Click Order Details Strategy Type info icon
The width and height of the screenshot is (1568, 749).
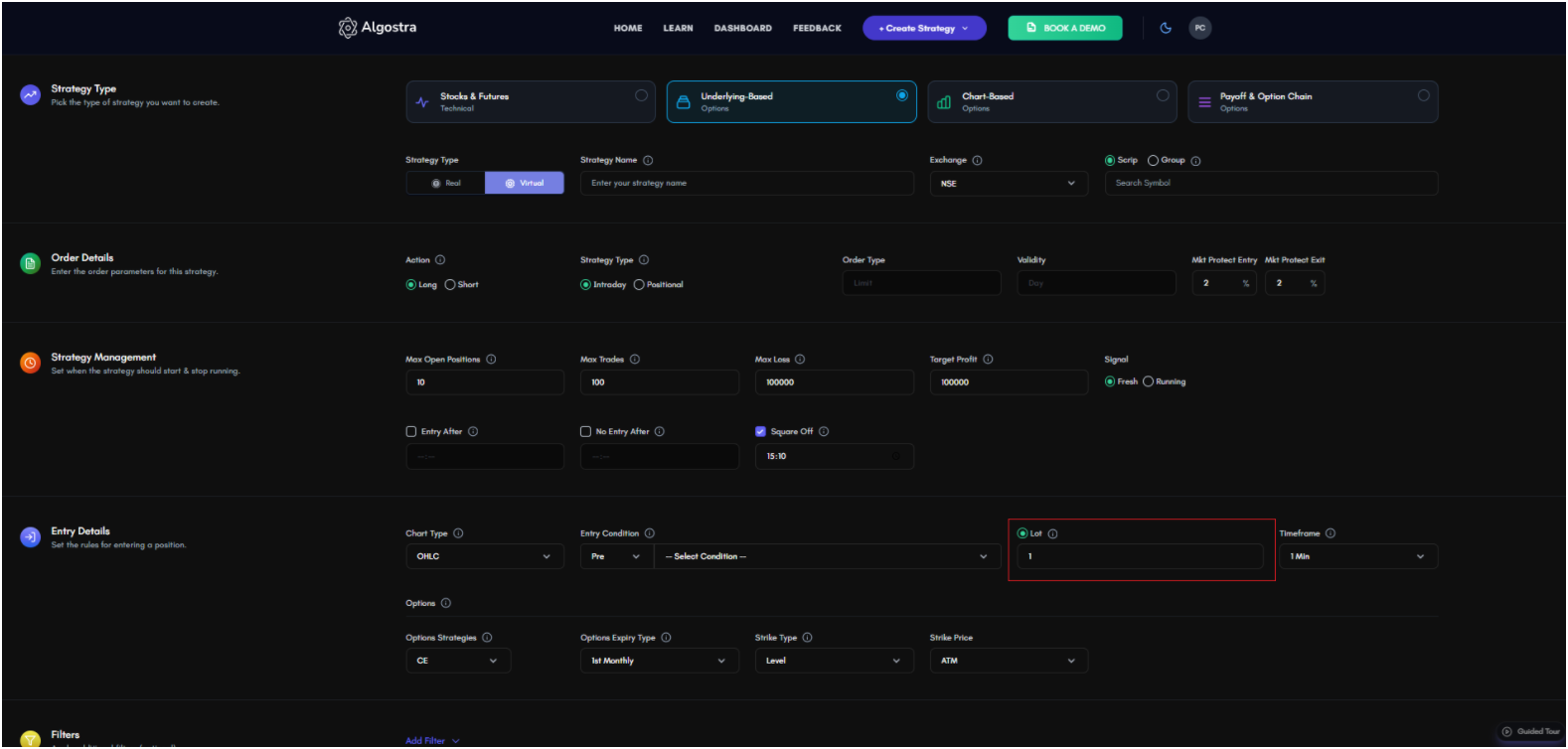[x=644, y=260]
